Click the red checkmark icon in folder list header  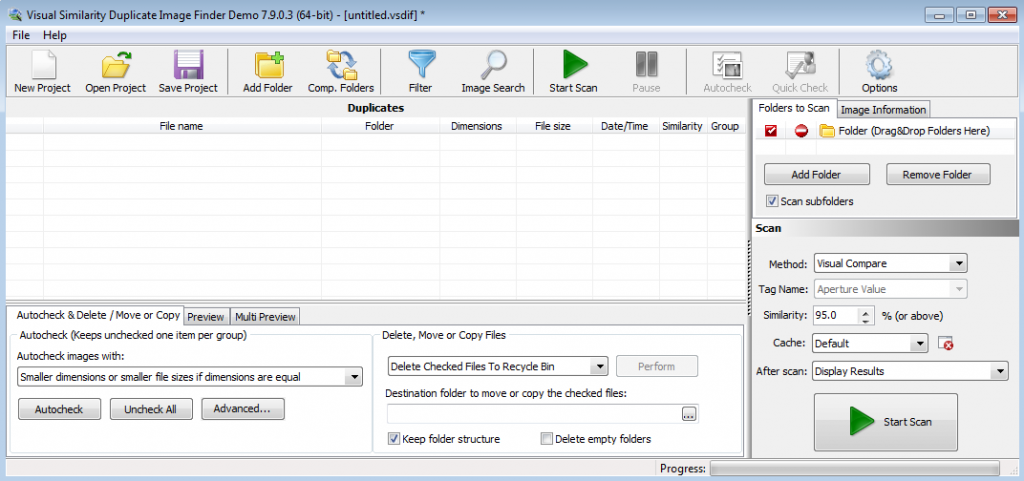pos(771,131)
